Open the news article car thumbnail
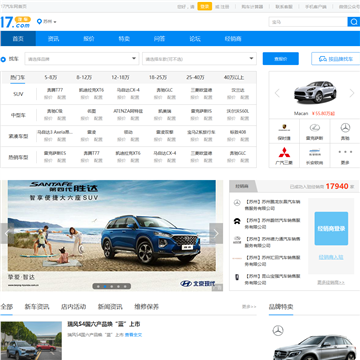Screen dimensions: 360x360 tap(31, 341)
